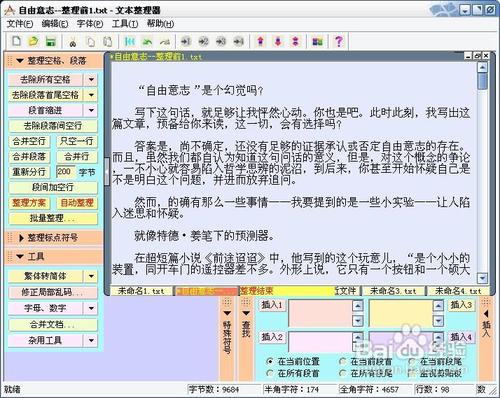Open dropdown arrow next to 段首缩进
500x398 pixels.
coord(91,110)
